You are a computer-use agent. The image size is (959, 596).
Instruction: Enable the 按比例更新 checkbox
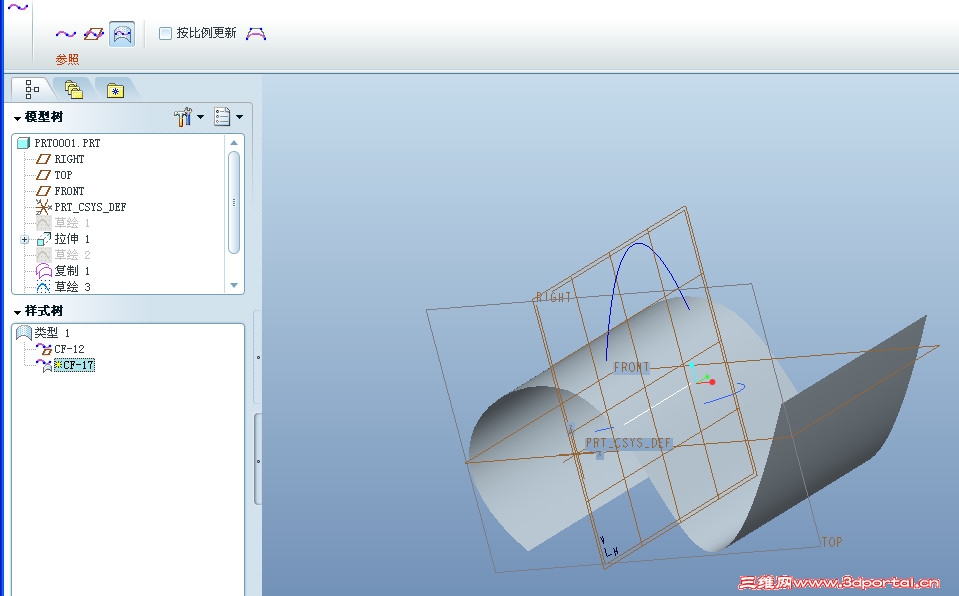(165, 34)
